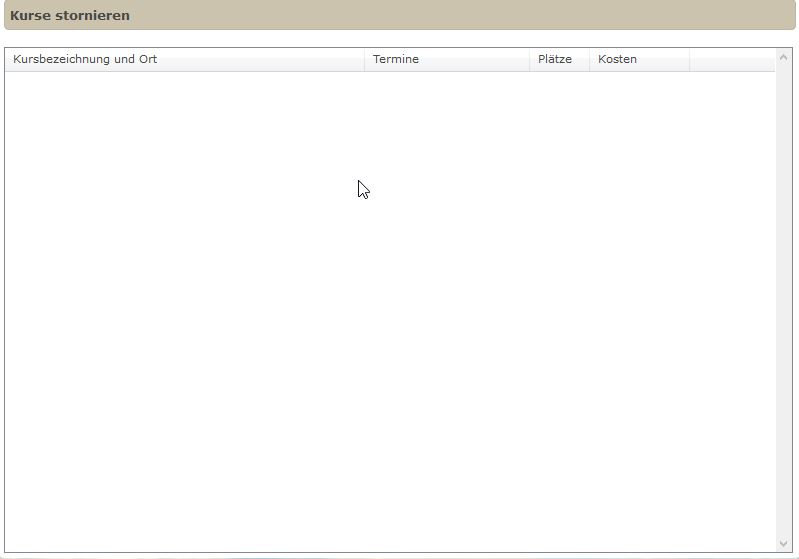This screenshot has width=799, height=559.
Task: Click the Termine column header
Action: (447, 60)
